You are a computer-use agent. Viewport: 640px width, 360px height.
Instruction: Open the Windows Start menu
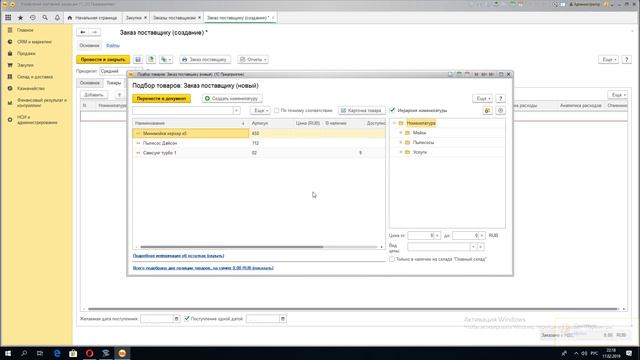click(8, 353)
